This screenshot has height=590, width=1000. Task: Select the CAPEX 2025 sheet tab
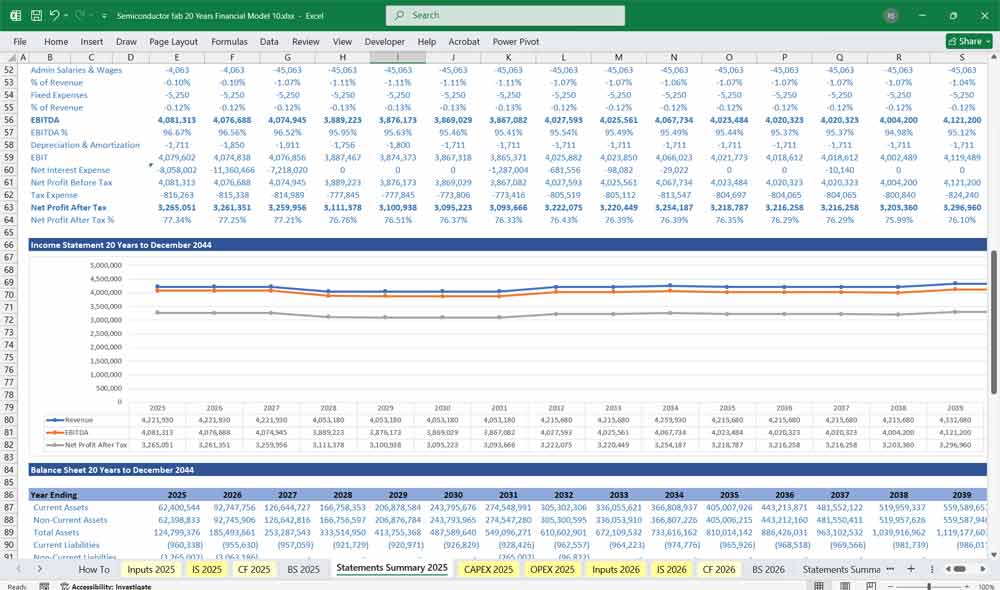point(486,569)
